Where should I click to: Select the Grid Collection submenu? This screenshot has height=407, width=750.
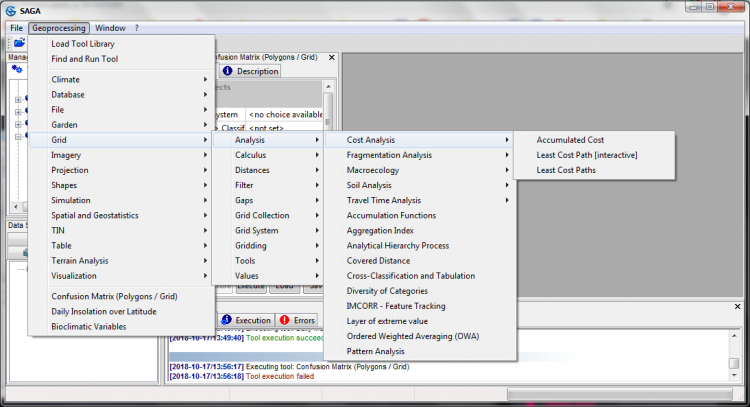[x=268, y=215]
